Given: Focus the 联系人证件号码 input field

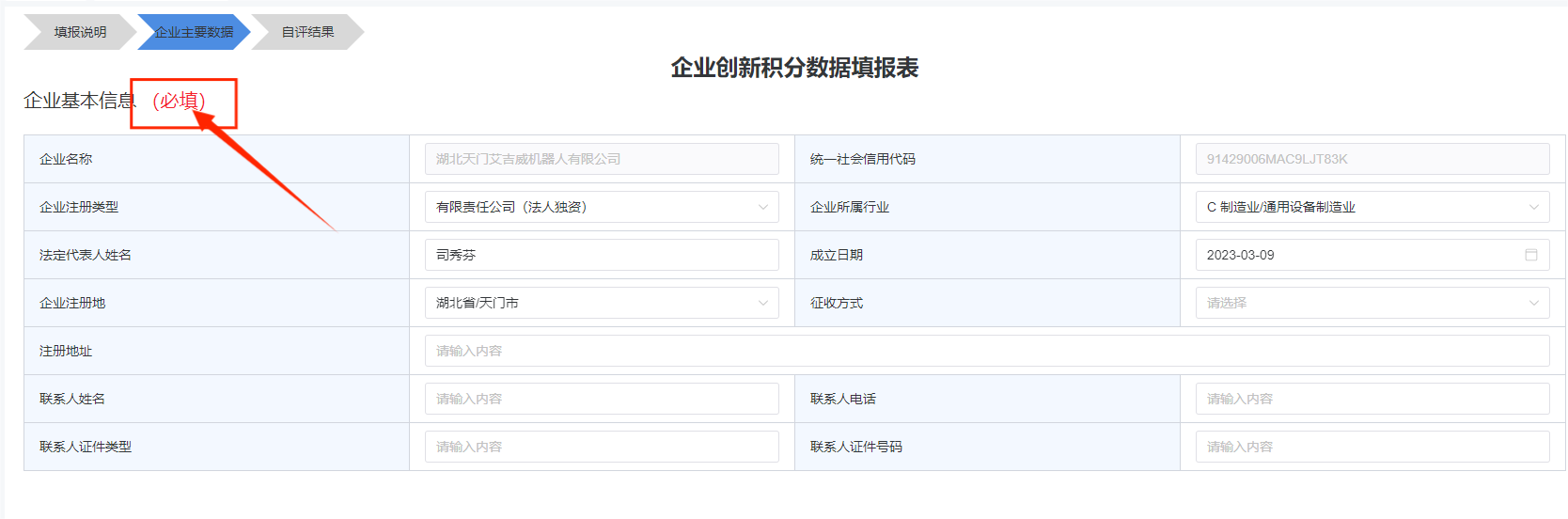Looking at the screenshot, I should click(1372, 447).
